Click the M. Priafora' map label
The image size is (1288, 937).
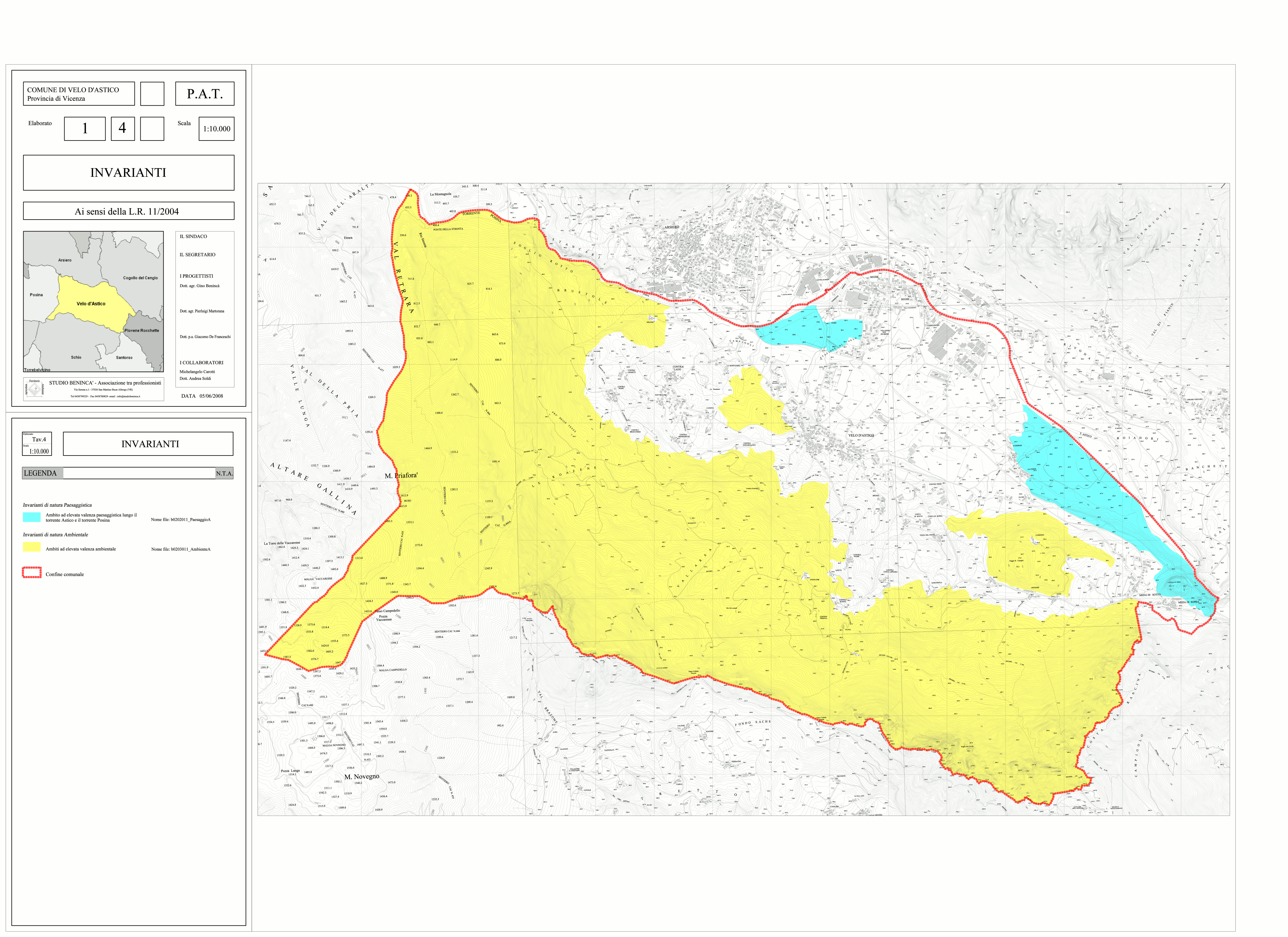tap(401, 475)
